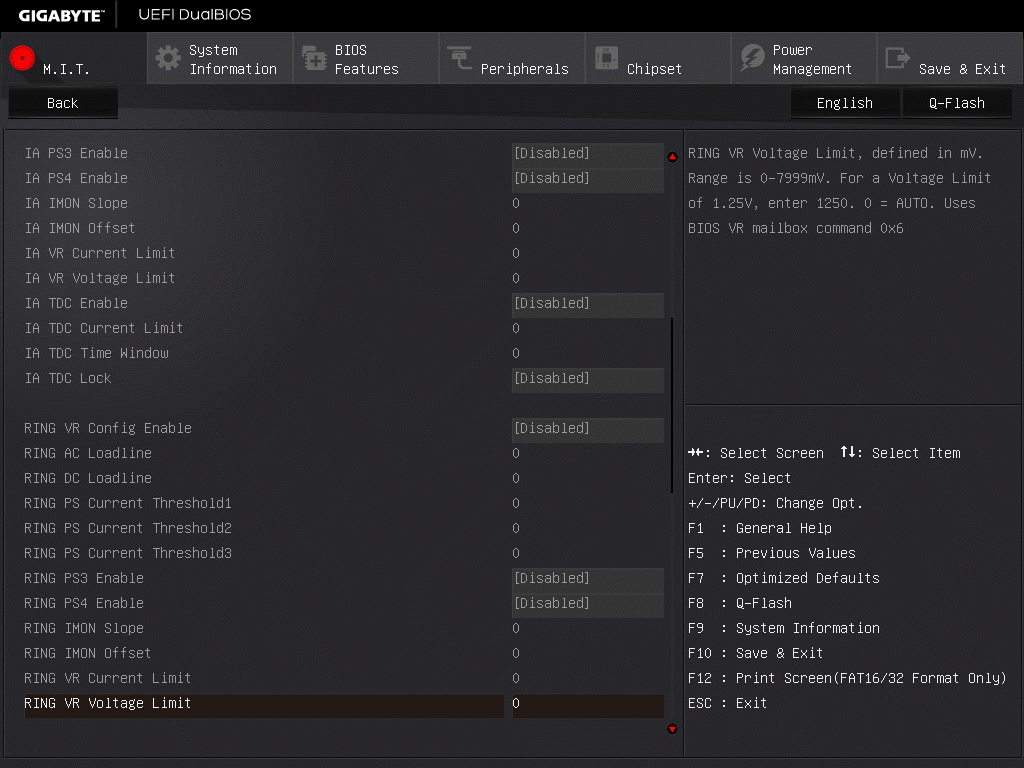This screenshot has width=1024, height=768.
Task: Click the Chipset icon
Action: (606, 57)
